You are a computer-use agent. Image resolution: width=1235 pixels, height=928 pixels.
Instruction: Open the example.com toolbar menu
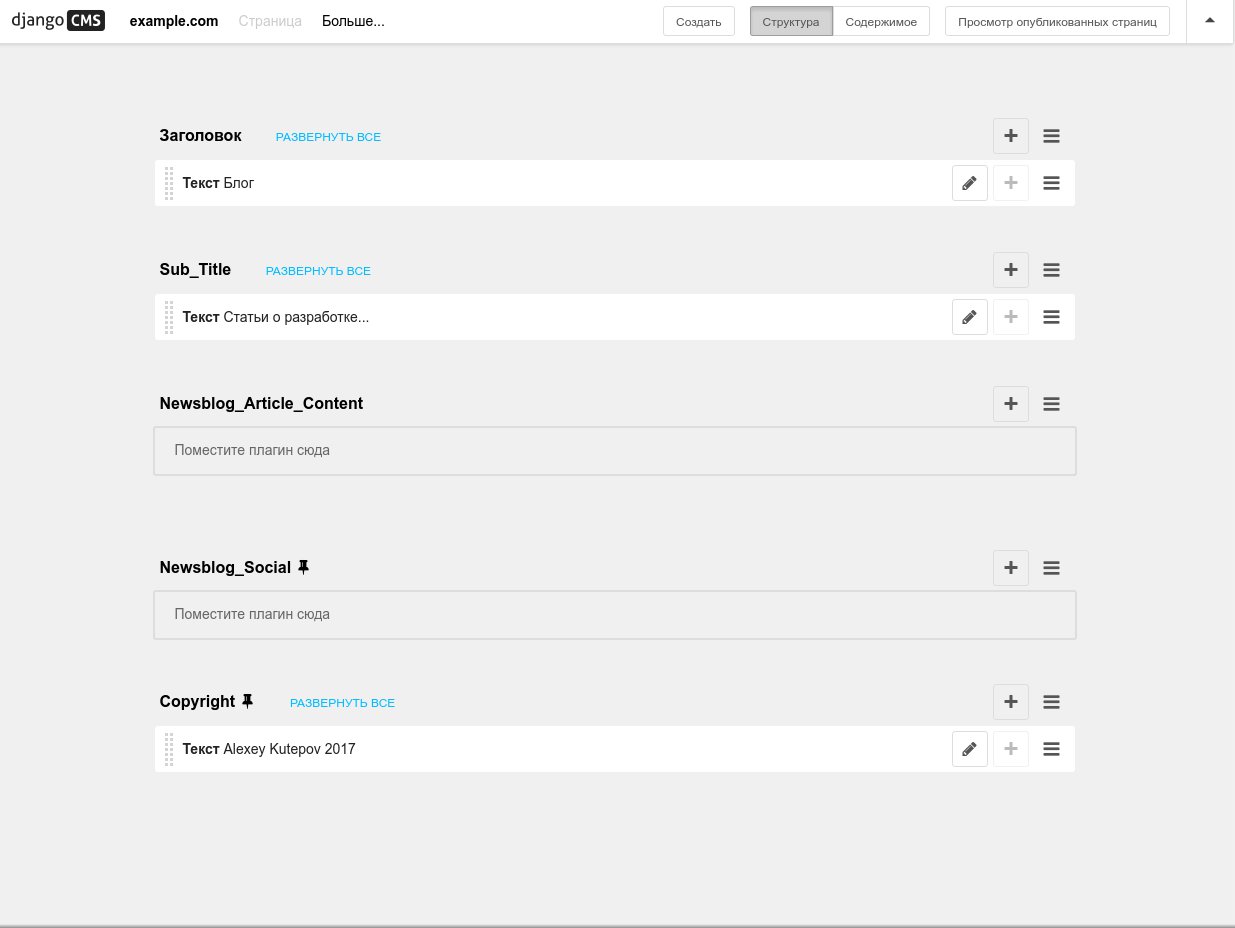pyautogui.click(x=174, y=21)
